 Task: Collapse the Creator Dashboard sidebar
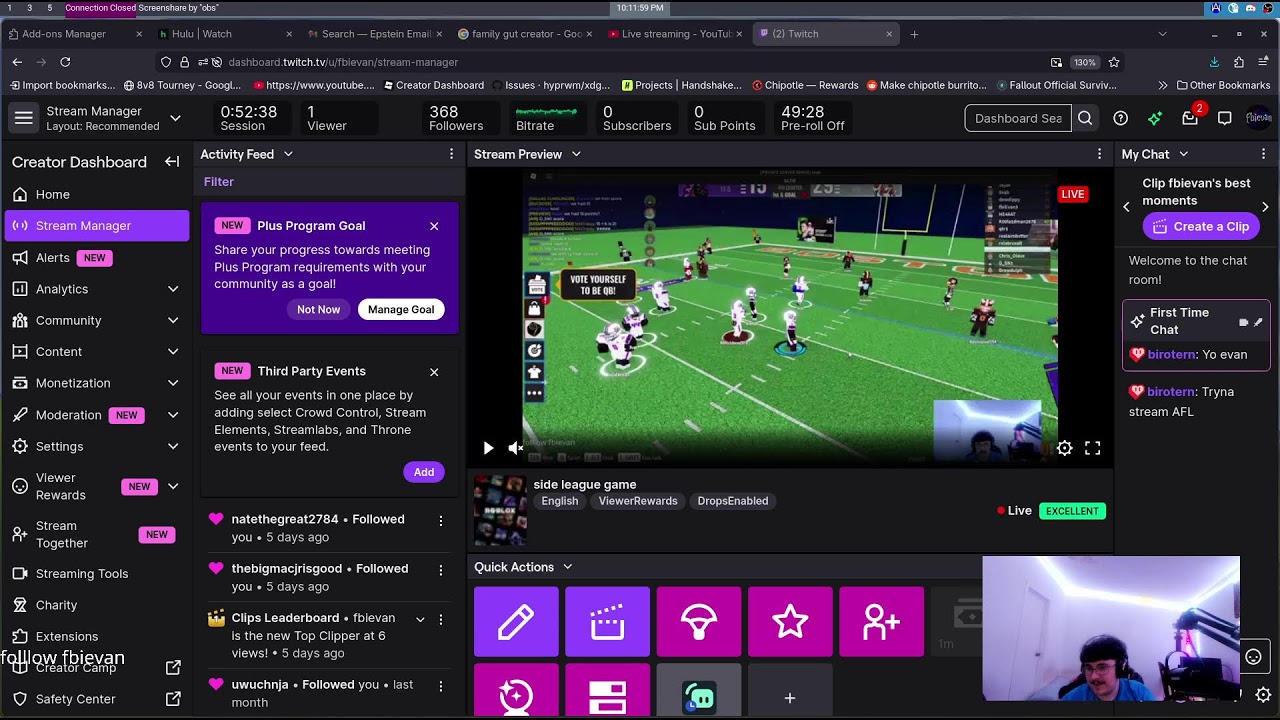tap(172, 162)
